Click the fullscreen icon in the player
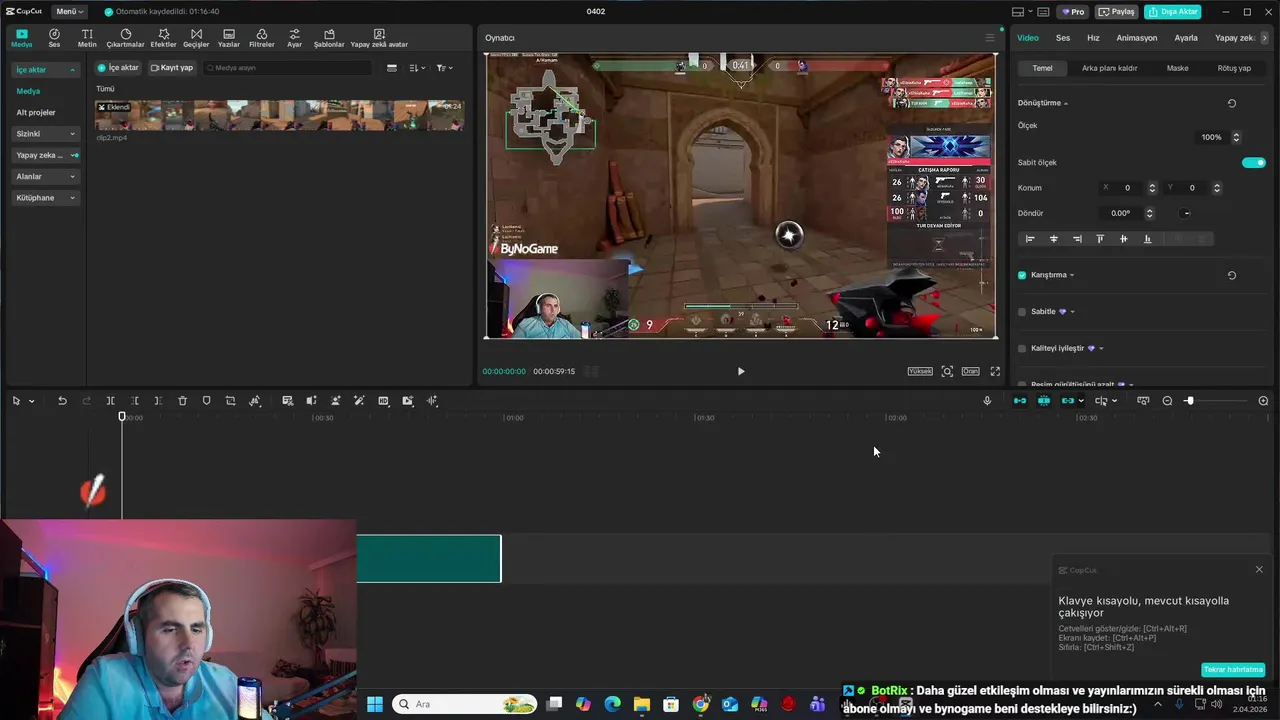The height and width of the screenshot is (720, 1280). (x=995, y=371)
